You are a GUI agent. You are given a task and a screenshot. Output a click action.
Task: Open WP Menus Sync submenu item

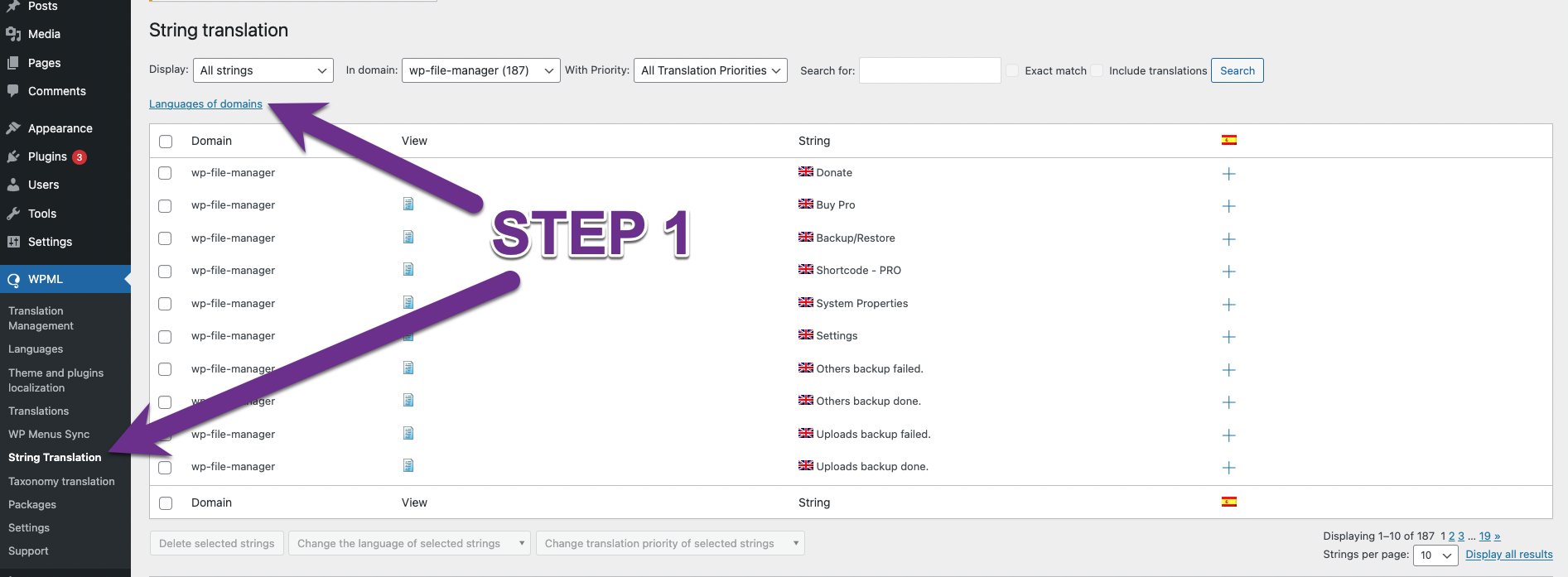coord(49,434)
